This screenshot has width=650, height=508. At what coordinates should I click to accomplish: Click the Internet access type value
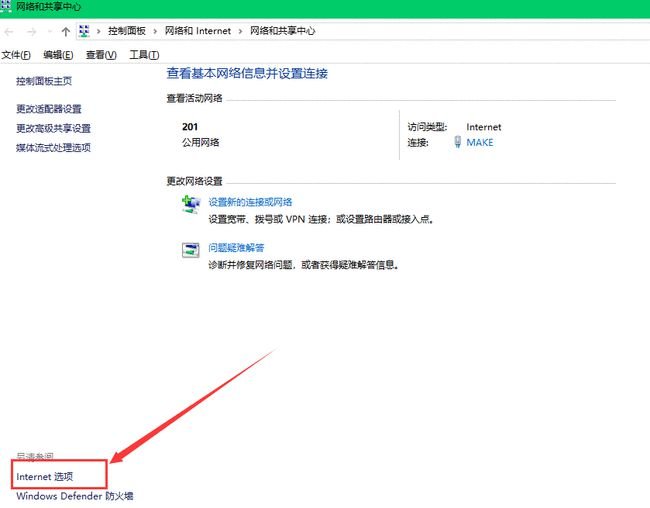point(483,127)
